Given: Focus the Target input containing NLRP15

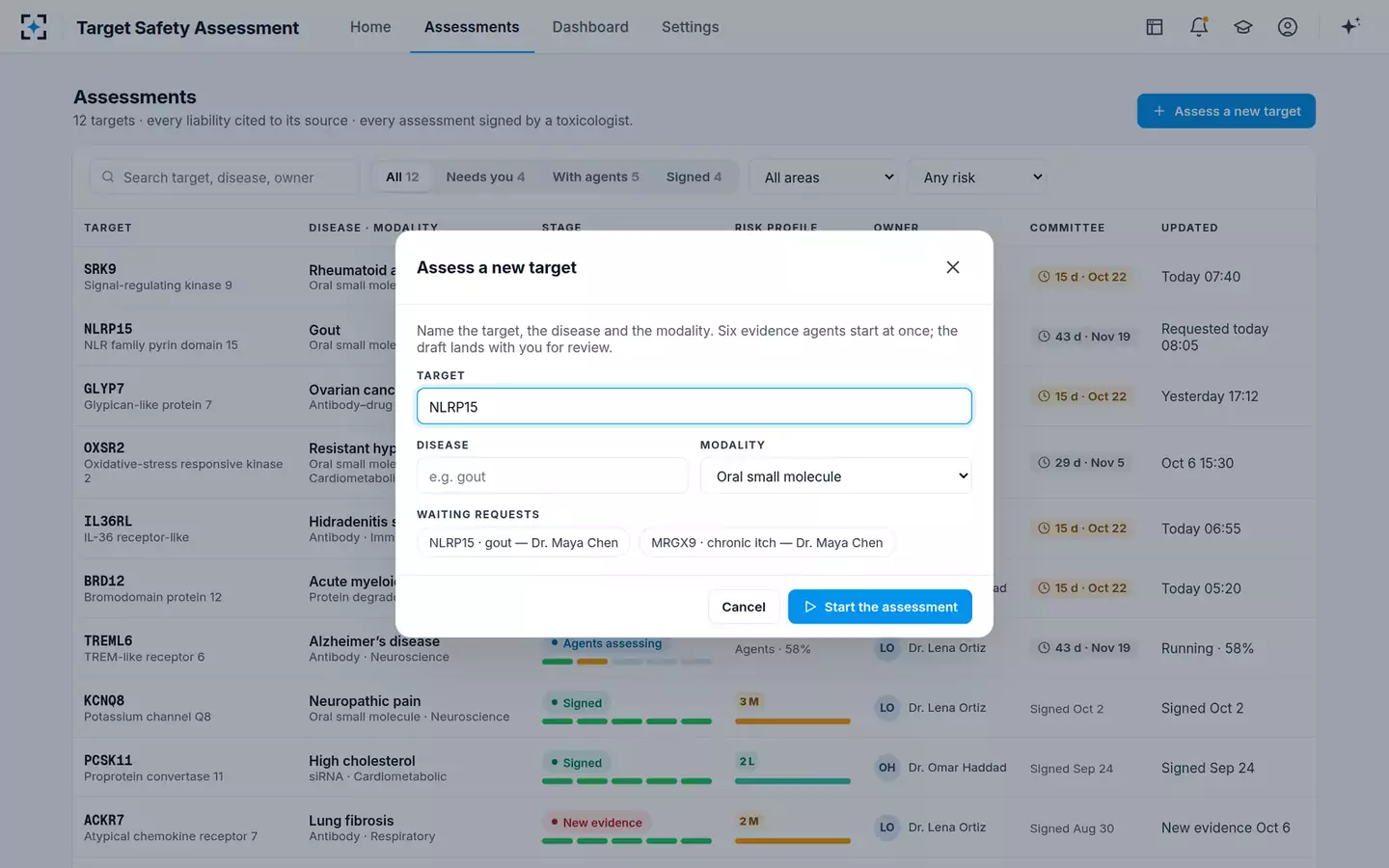Looking at the screenshot, I should coord(694,406).
